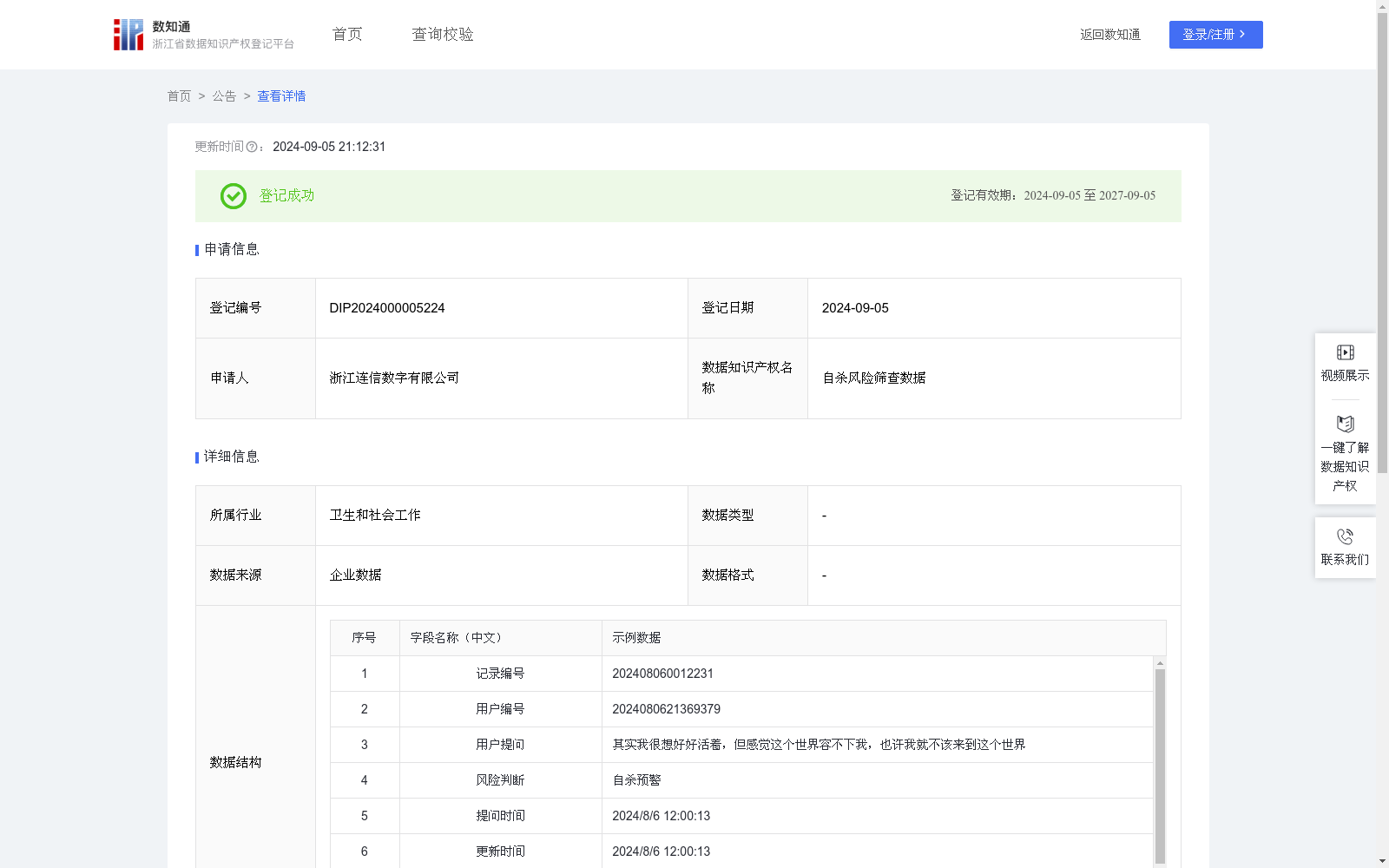
Task: Click the 首页 breadcrumb link
Action: (179, 96)
